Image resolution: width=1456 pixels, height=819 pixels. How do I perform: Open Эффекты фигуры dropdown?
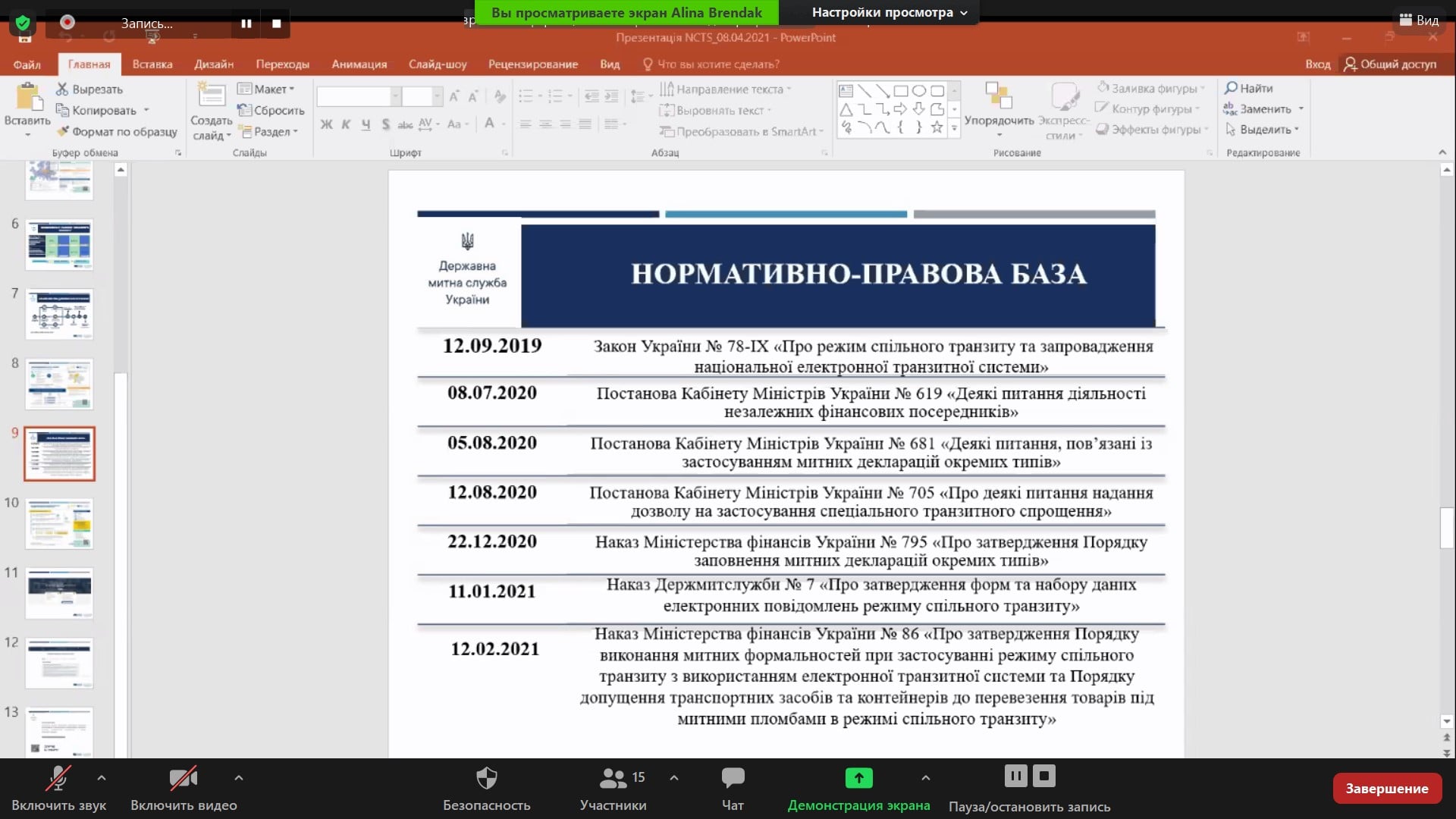(1154, 130)
